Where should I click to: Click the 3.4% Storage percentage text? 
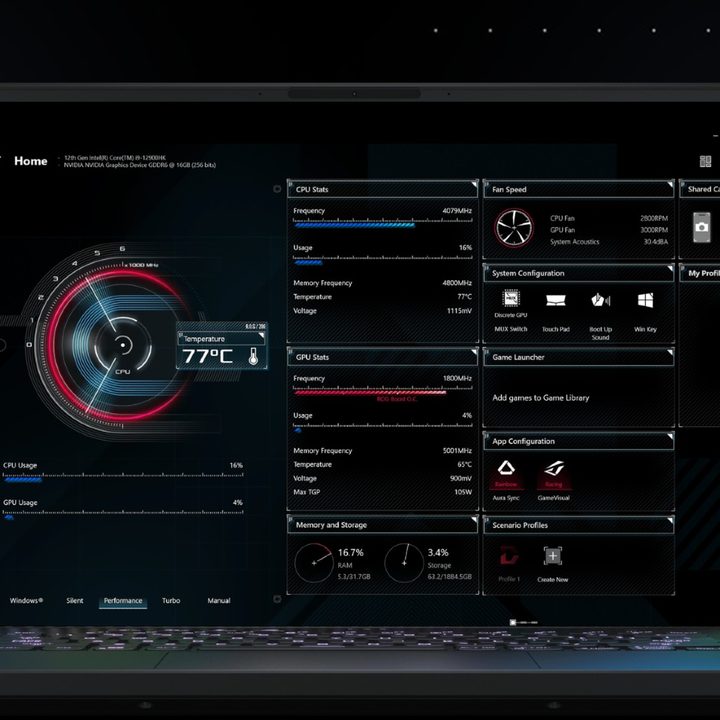pos(438,552)
